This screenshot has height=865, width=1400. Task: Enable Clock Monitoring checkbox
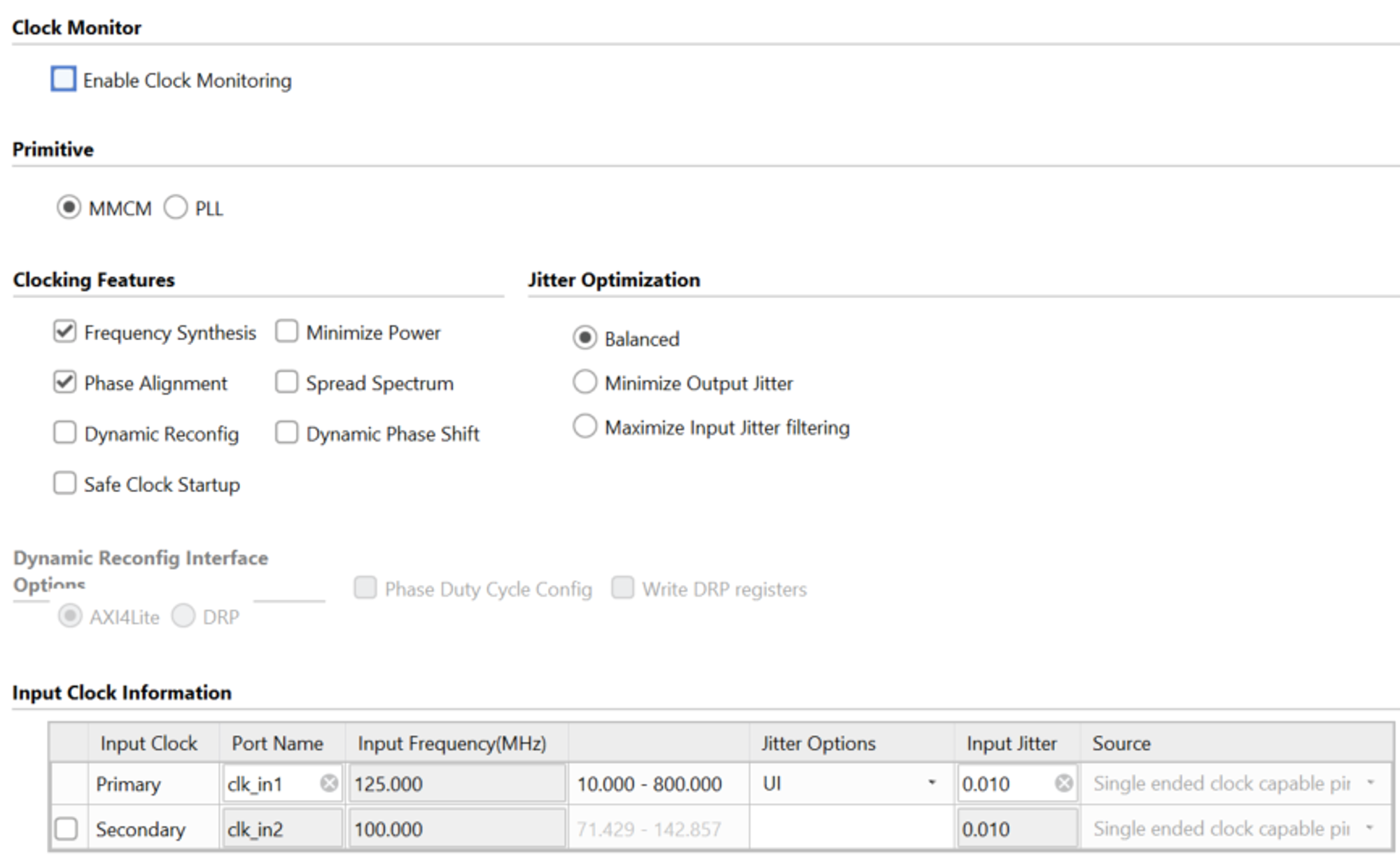[x=64, y=79]
